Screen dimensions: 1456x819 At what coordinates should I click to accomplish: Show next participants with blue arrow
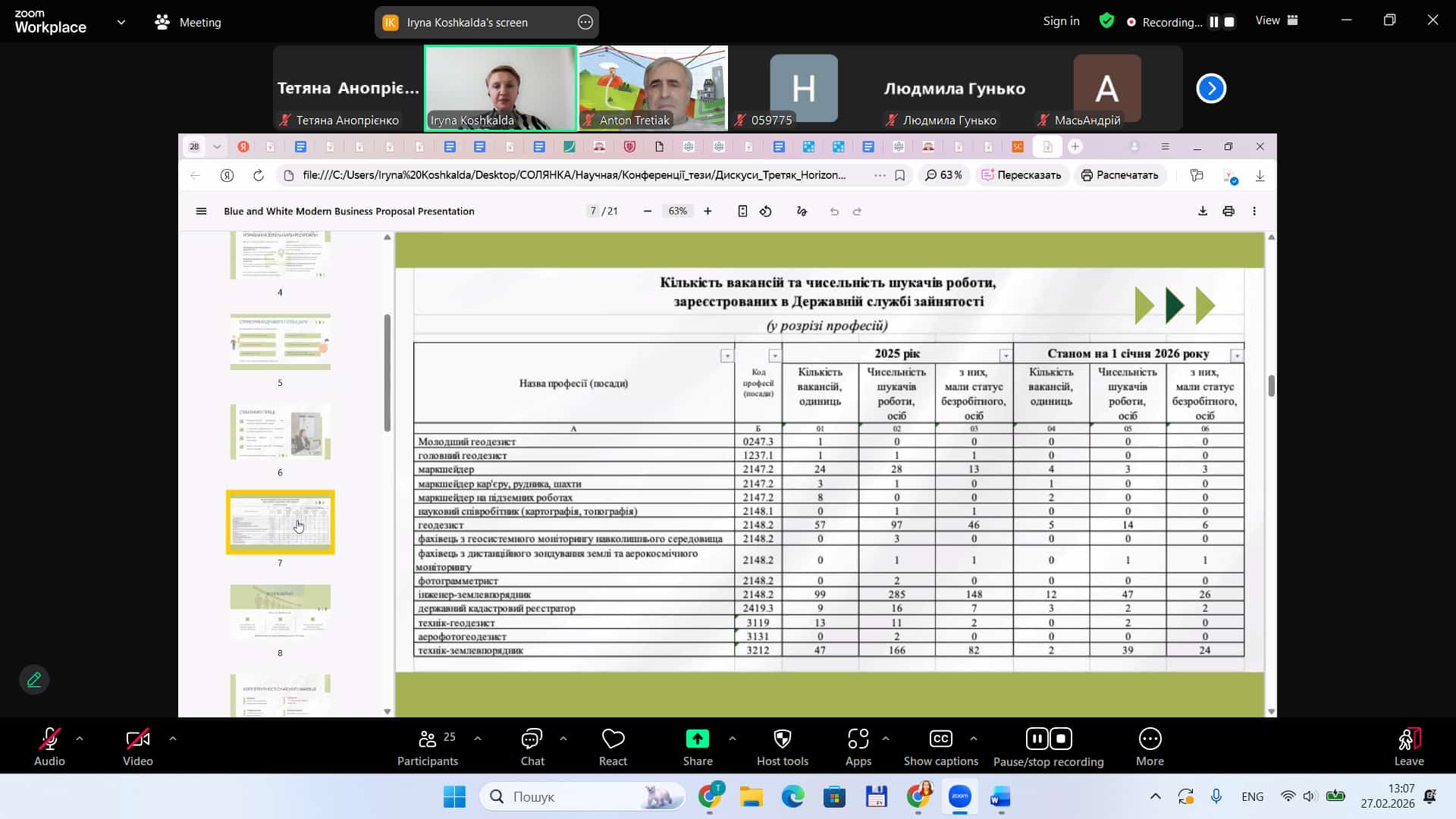click(x=1210, y=89)
